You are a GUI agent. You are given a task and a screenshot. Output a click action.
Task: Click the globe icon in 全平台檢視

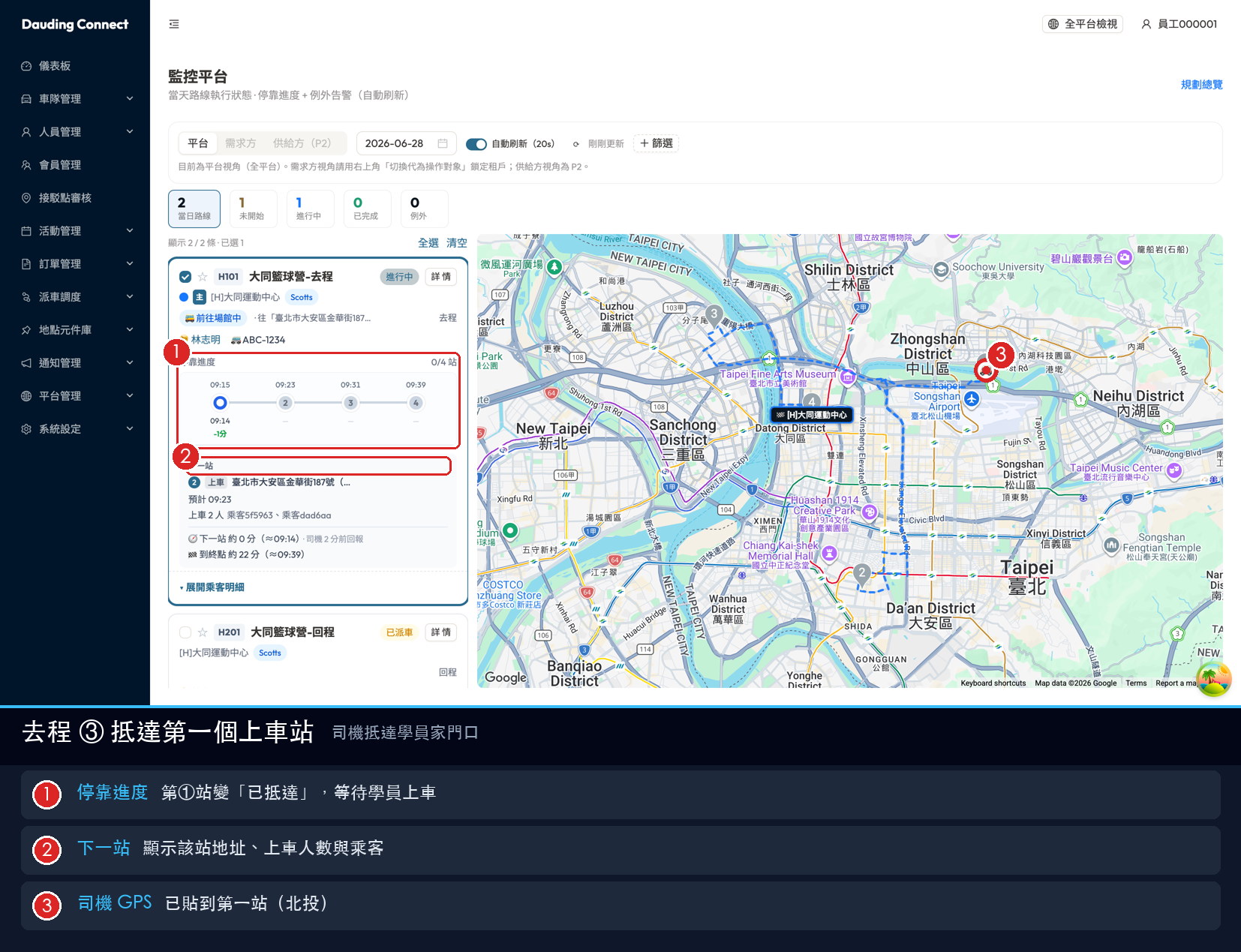1053,24
